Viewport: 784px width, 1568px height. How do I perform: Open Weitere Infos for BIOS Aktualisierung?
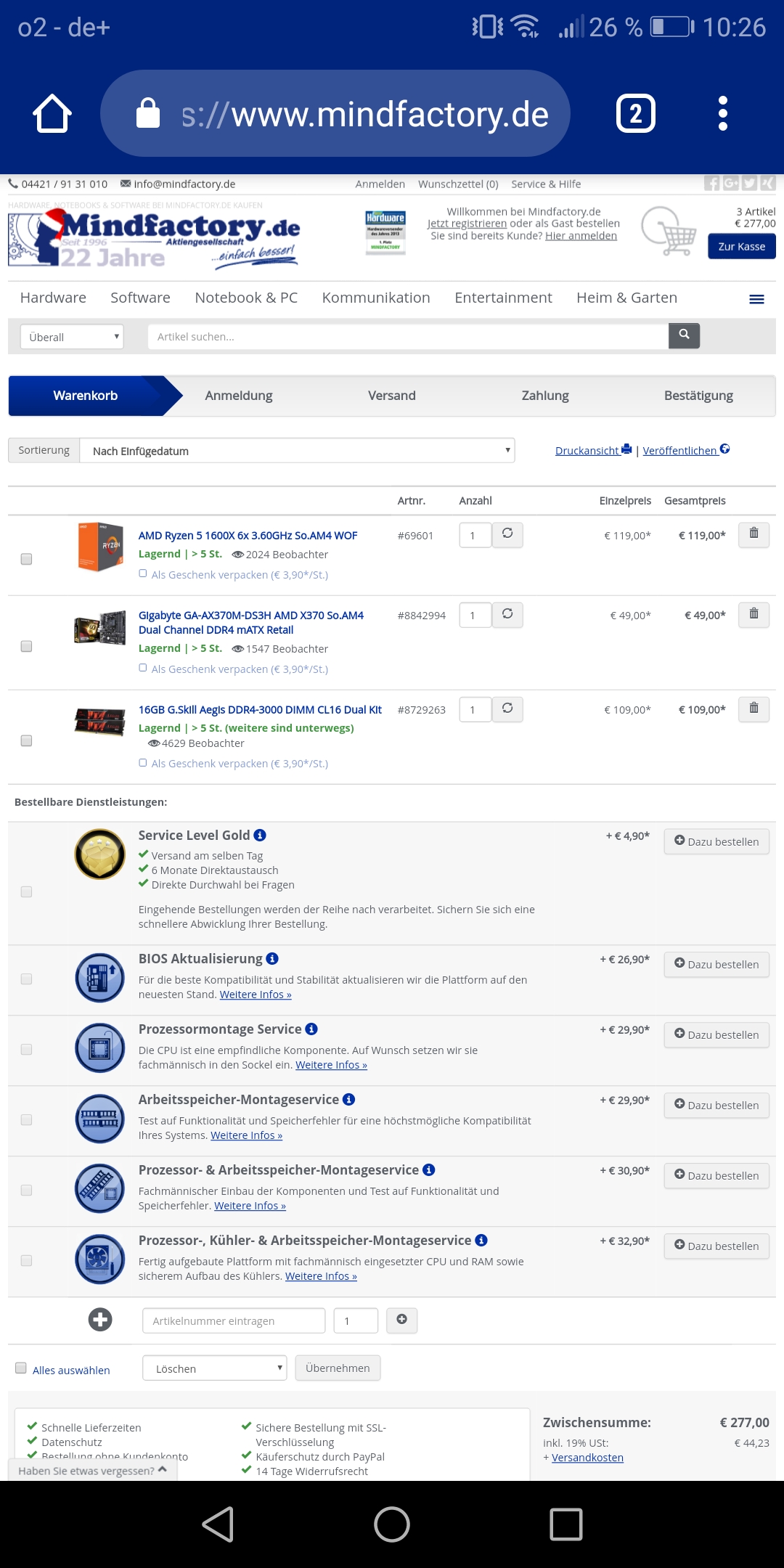[x=256, y=995]
